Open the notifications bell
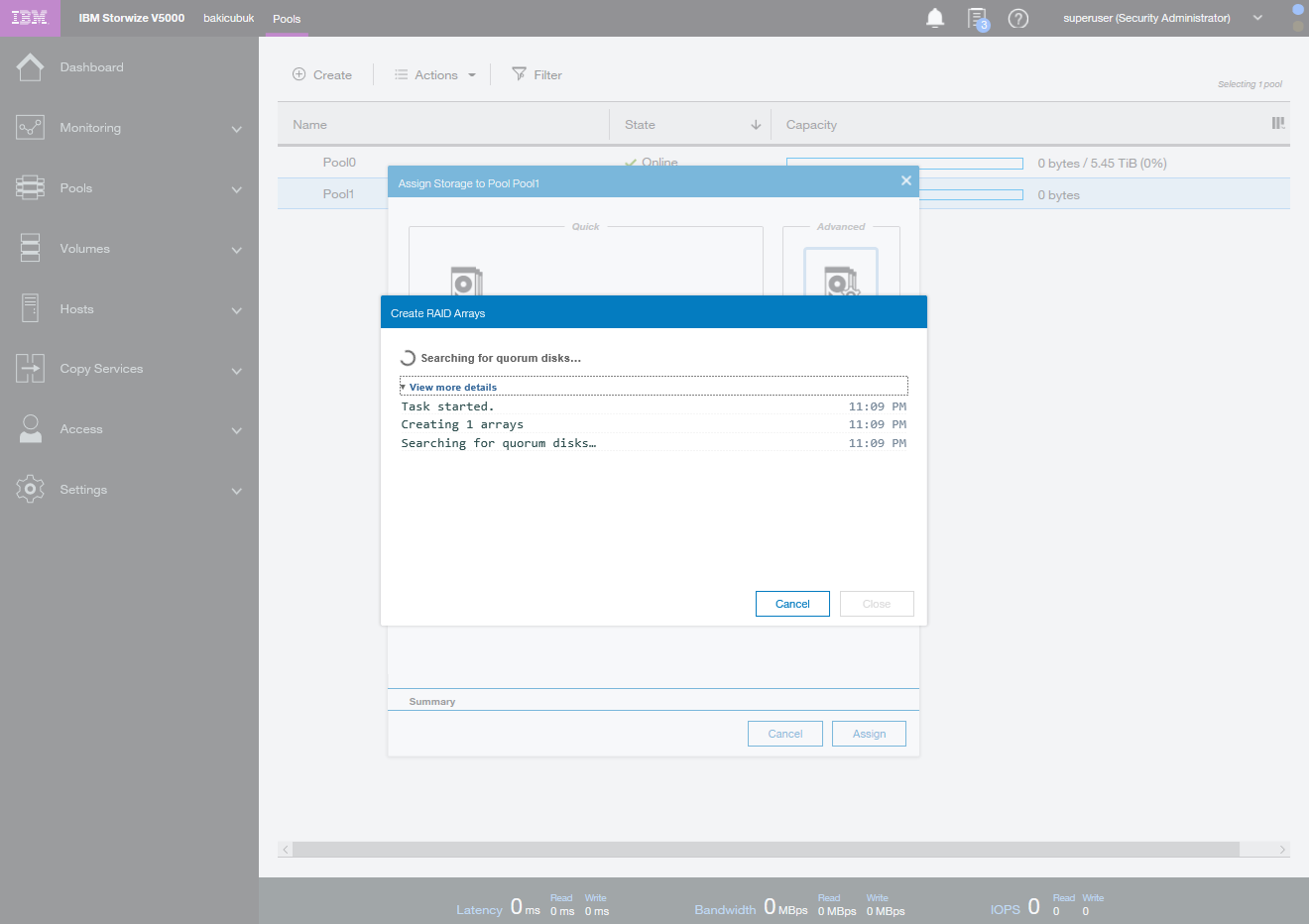This screenshot has height=924, width=1309. tap(934, 18)
